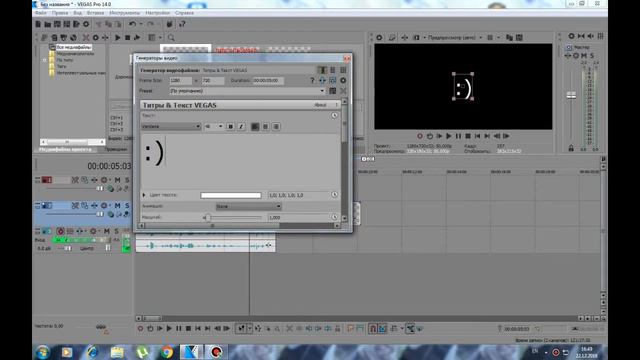640x360 pixels.
Task: Play the timeline from the bottom transport
Action: (169, 328)
